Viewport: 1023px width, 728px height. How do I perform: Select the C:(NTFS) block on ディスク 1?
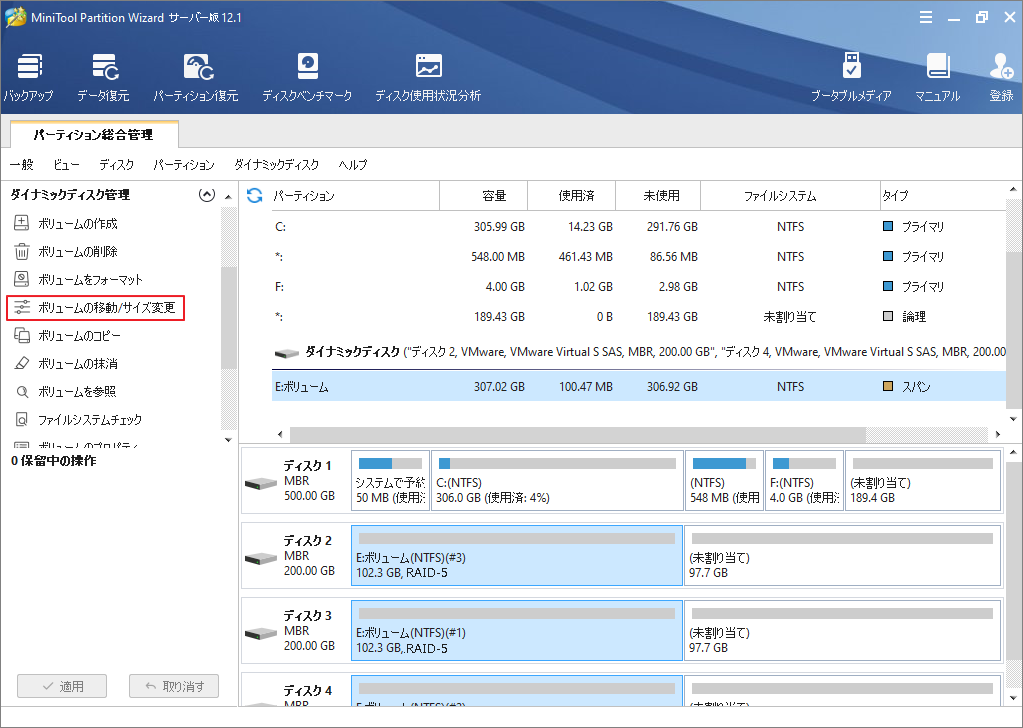(557, 480)
